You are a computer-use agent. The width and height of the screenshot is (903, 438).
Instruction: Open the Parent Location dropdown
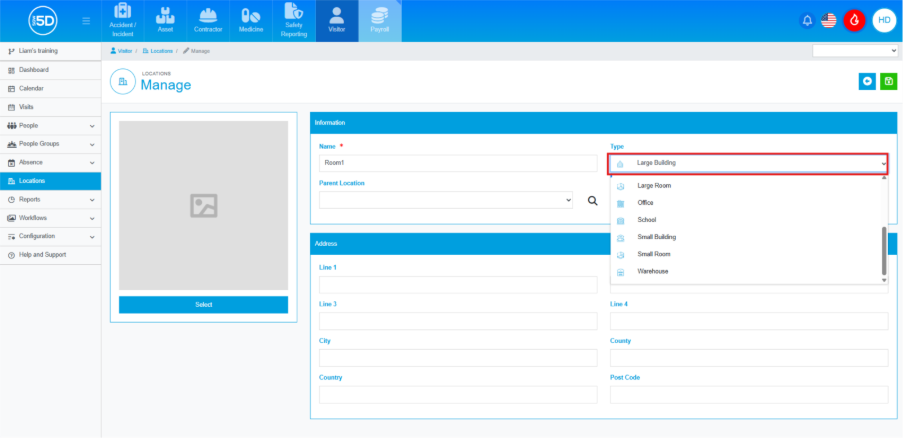[x=446, y=200]
